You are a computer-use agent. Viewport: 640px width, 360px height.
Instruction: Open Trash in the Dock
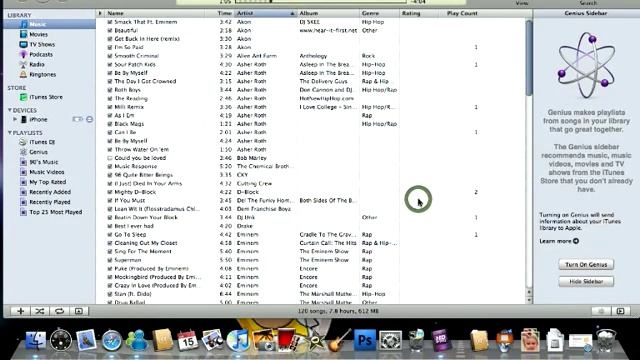coord(606,340)
